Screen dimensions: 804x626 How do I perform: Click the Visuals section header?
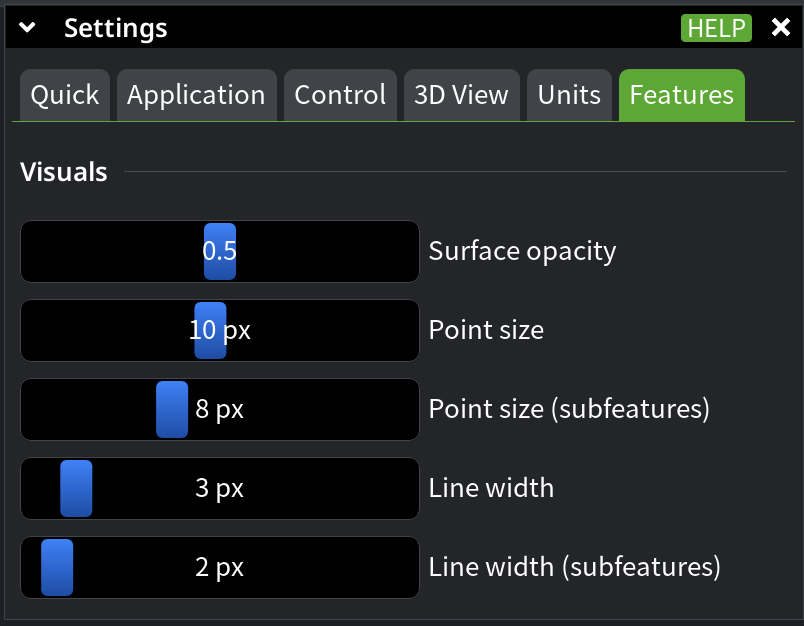coord(63,172)
